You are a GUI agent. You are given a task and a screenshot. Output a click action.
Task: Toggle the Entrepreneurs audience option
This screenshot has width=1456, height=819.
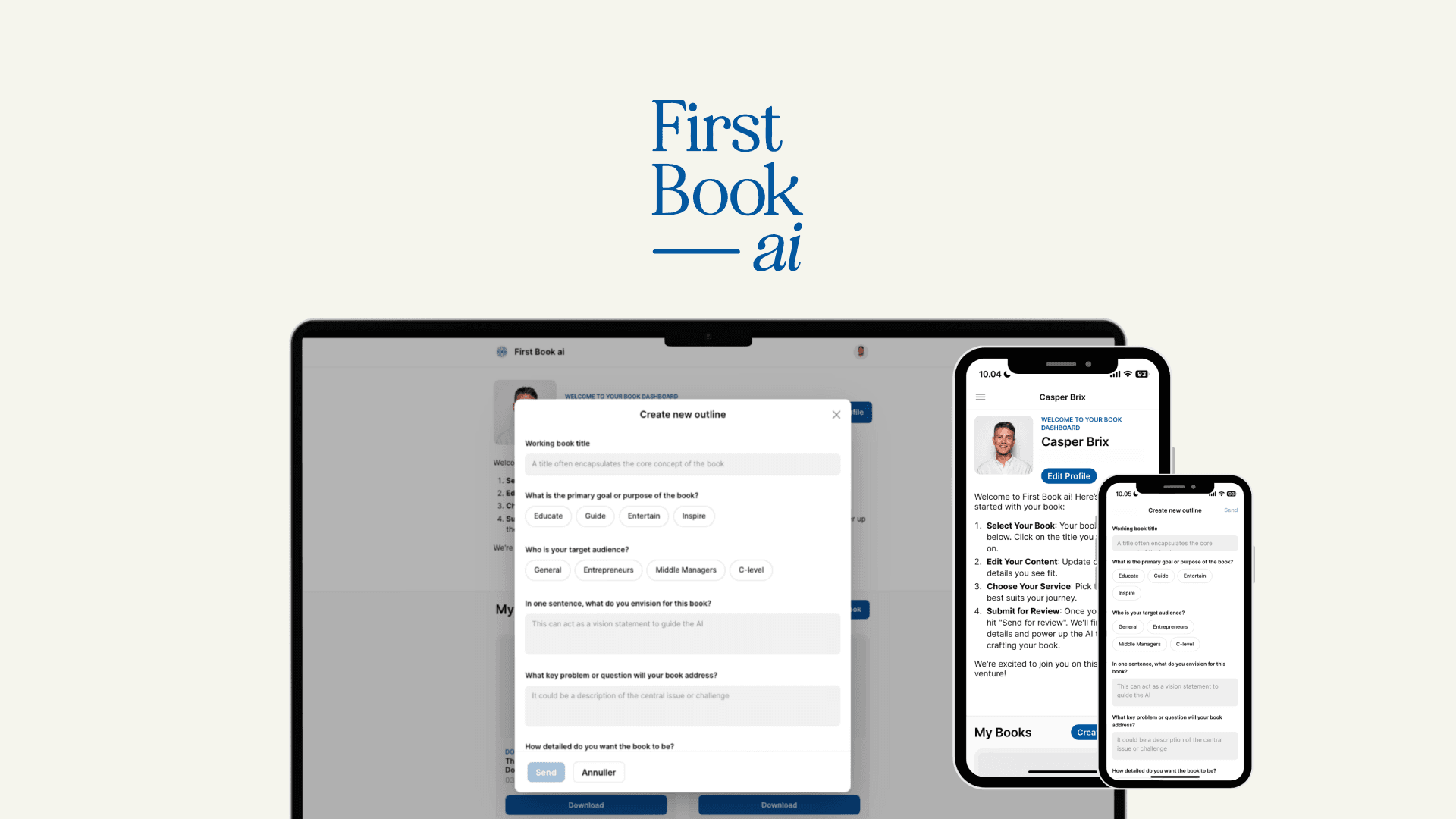(608, 569)
